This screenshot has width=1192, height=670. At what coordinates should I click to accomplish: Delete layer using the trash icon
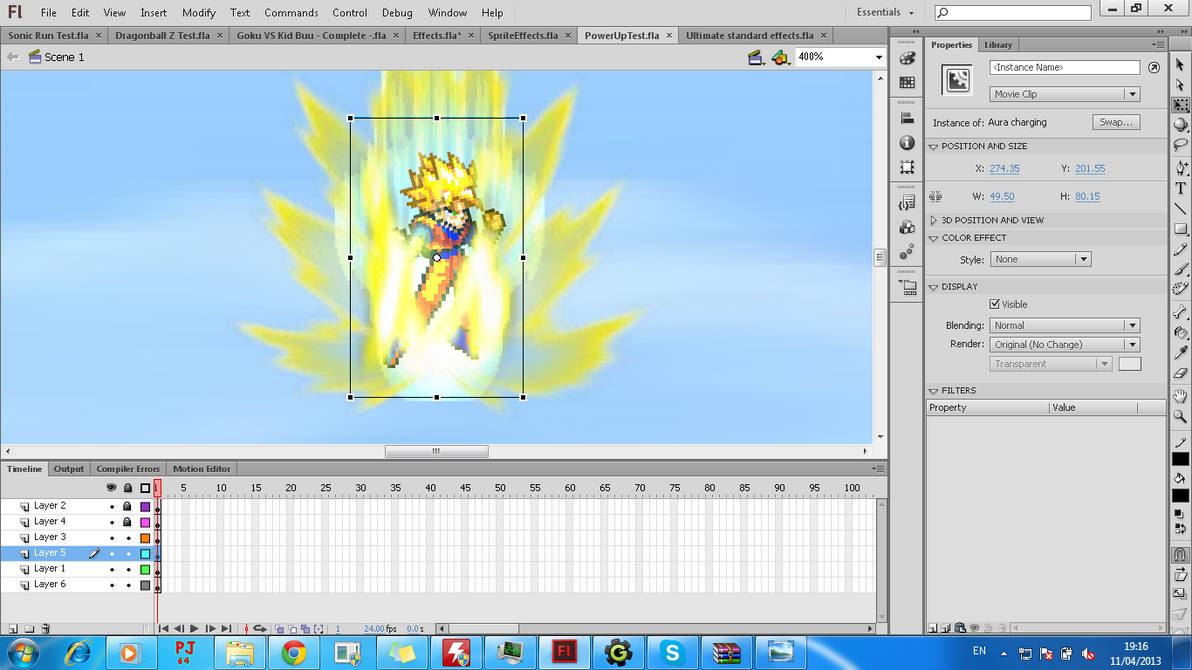coord(46,629)
